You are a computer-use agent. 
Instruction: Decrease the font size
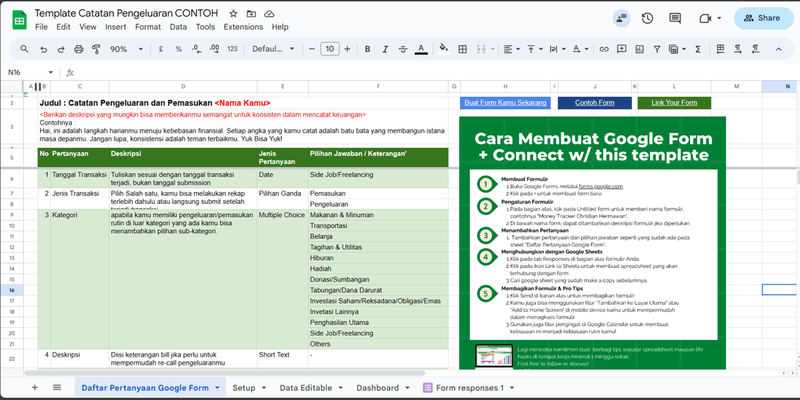click(312, 49)
